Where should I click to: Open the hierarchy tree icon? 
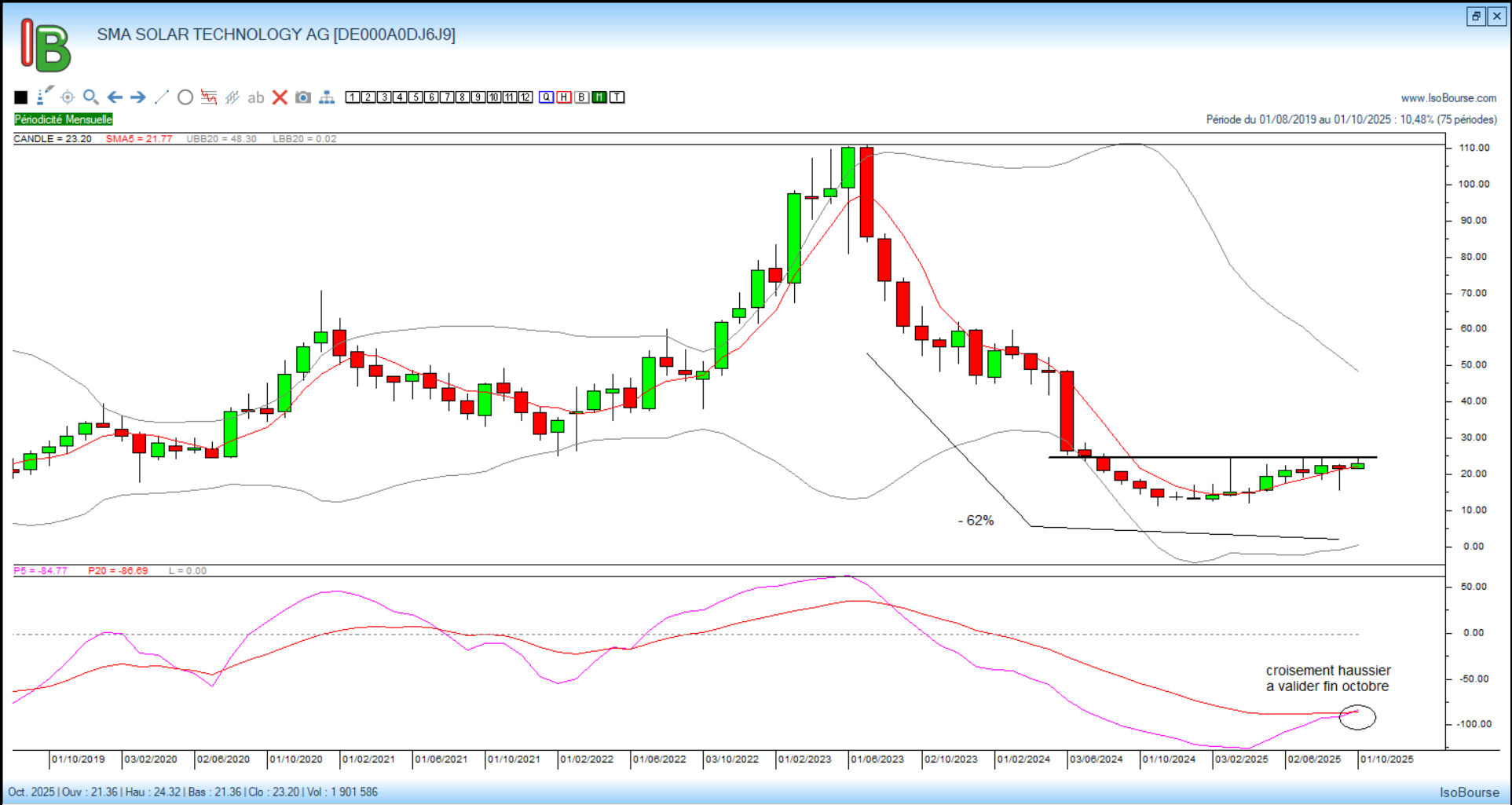(x=327, y=97)
